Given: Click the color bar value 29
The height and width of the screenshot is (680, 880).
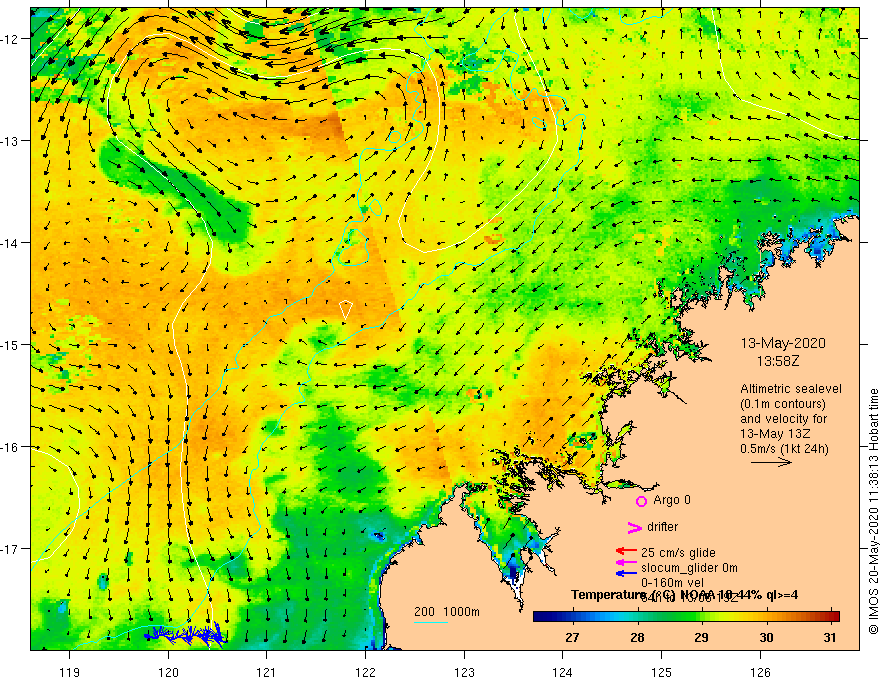Looking at the screenshot, I should pyautogui.click(x=701, y=637).
